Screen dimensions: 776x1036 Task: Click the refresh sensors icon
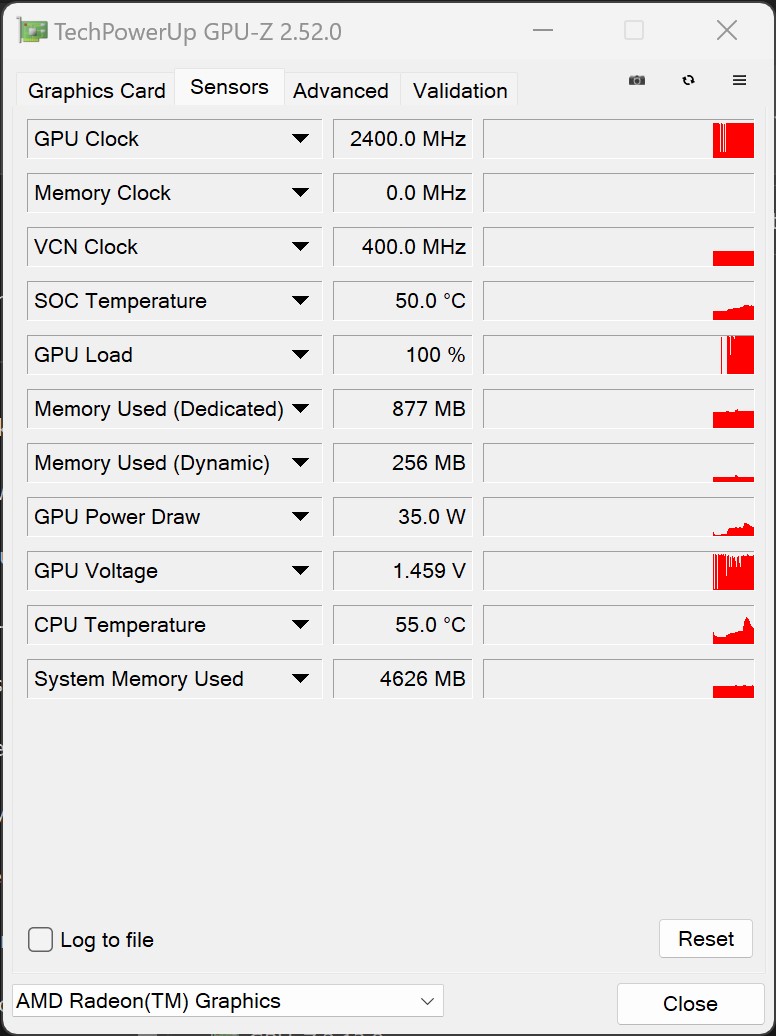coord(688,80)
